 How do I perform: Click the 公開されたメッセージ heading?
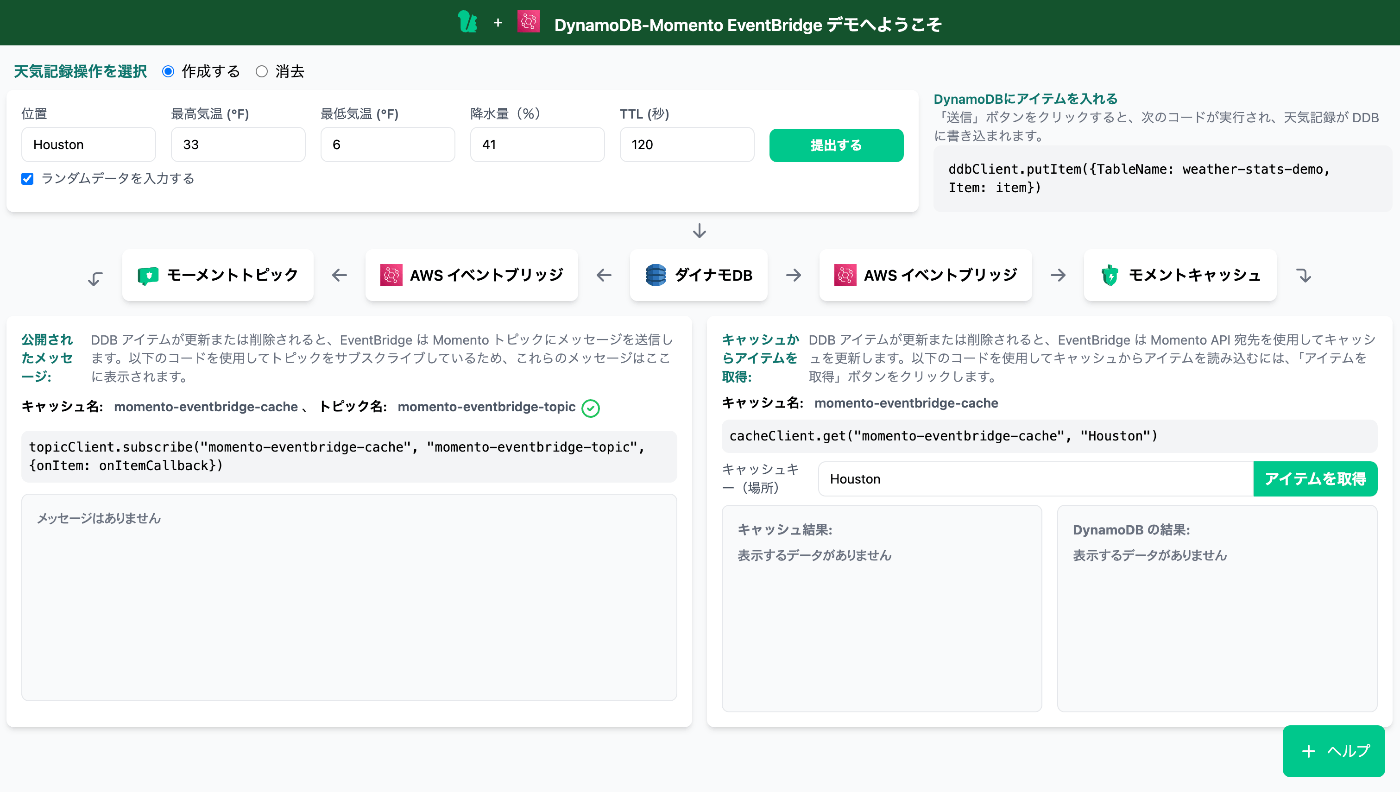pos(47,358)
